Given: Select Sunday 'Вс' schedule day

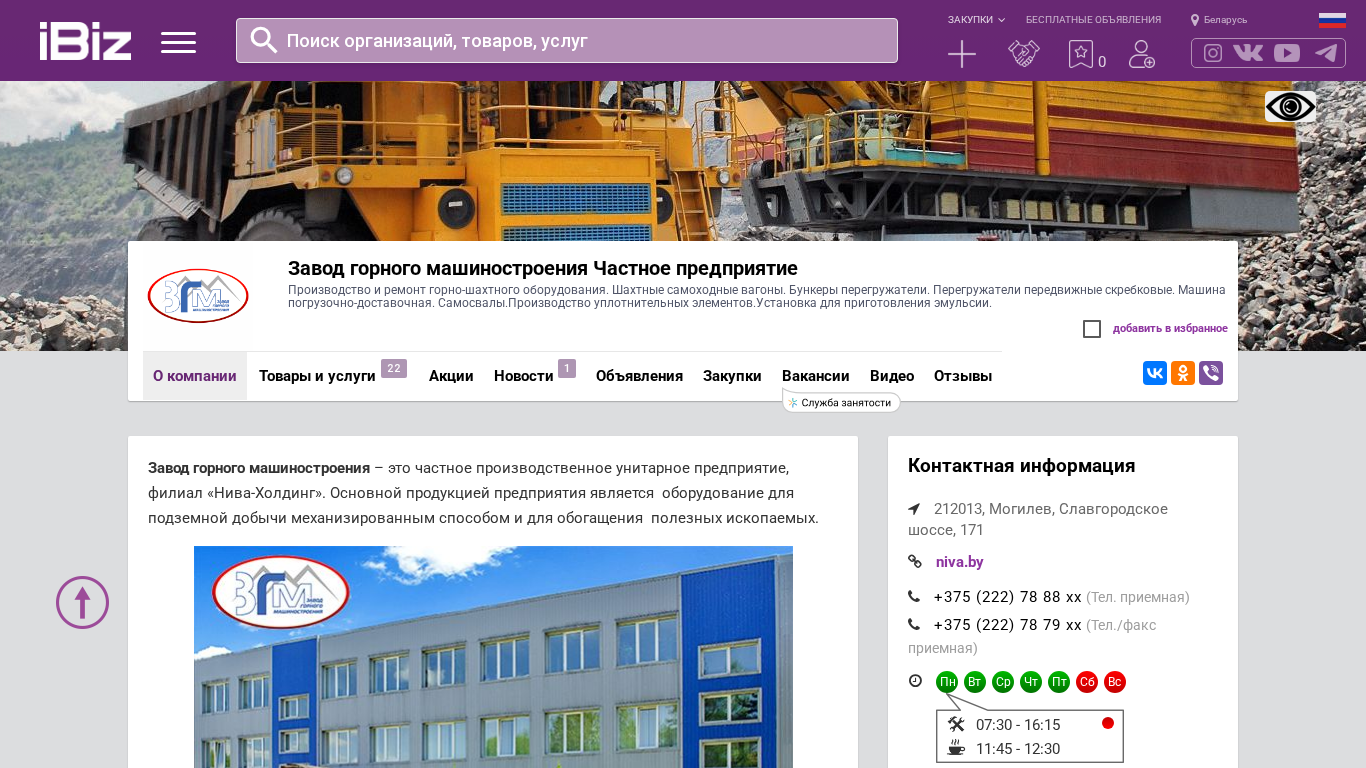Looking at the screenshot, I should [x=1115, y=682].
